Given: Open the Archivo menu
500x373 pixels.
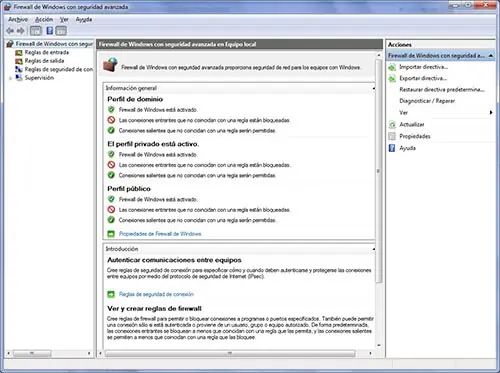Looking at the screenshot, I should click(x=18, y=20).
